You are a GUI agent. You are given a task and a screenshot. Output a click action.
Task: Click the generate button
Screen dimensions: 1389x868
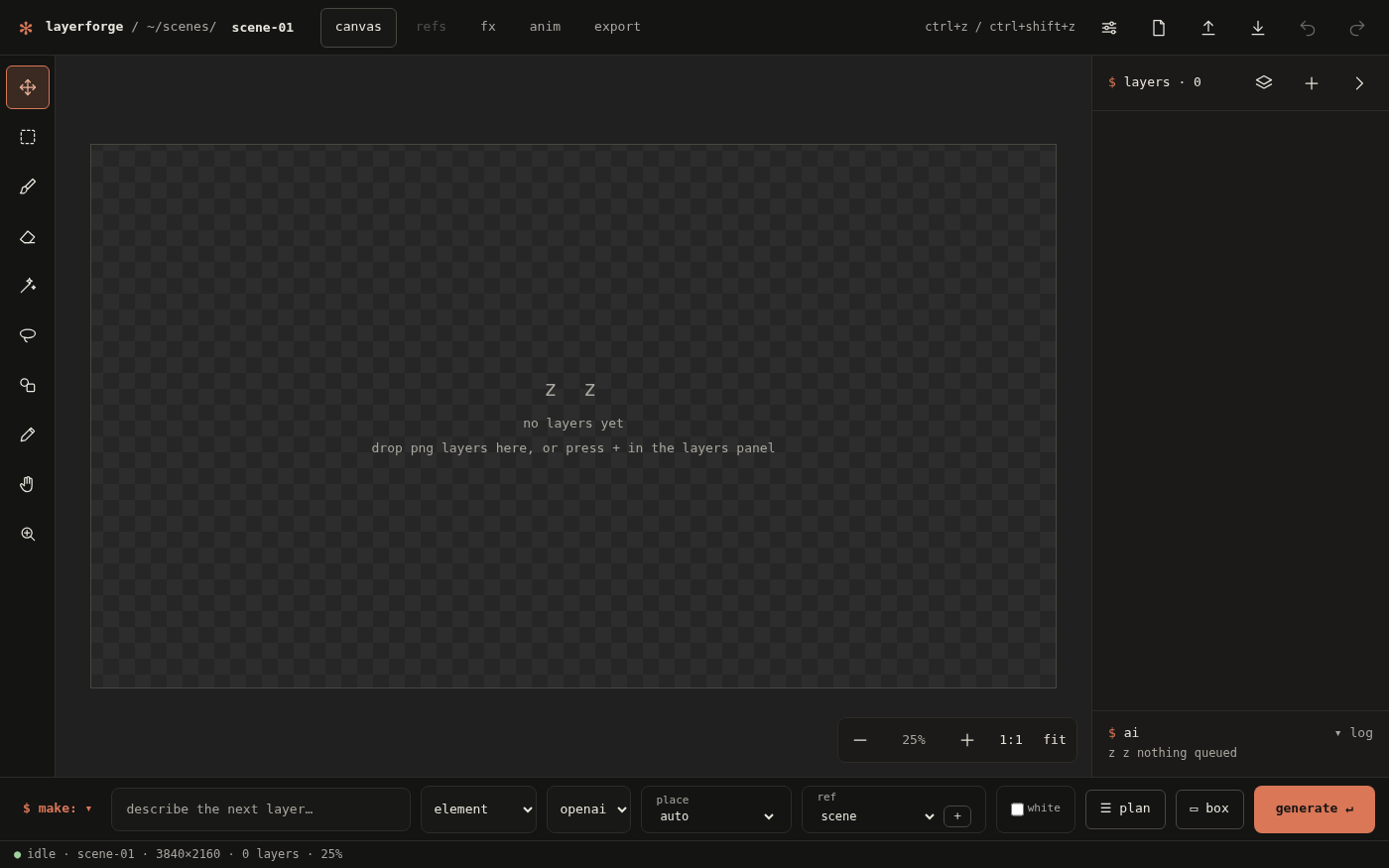1315,809
